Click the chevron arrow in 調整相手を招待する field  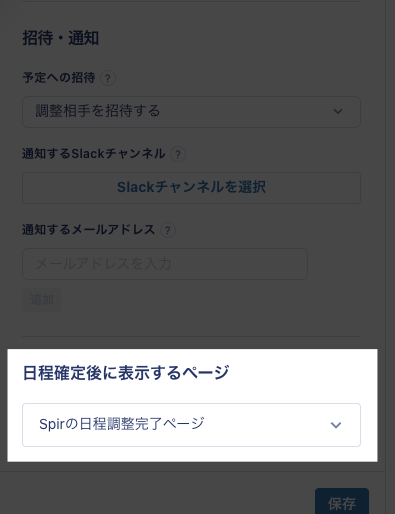click(x=338, y=111)
